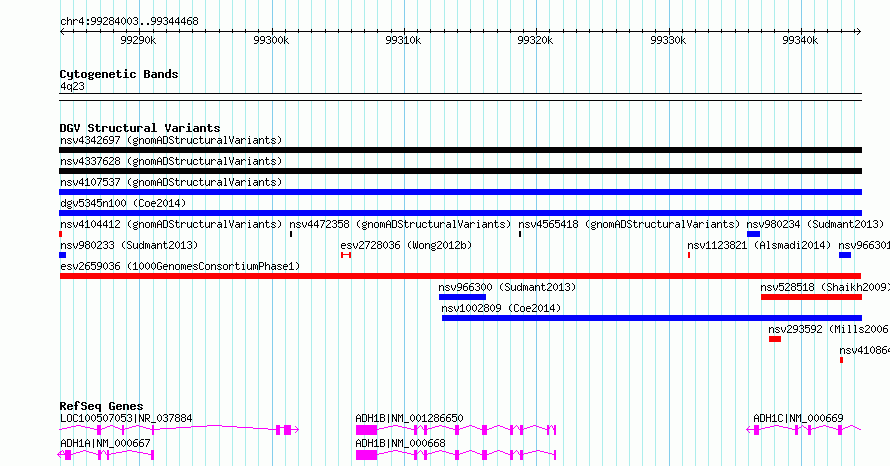Viewport: 890px width, 466px height.
Task: Select the LOC100507053 gene model glyph
Action: (179, 430)
